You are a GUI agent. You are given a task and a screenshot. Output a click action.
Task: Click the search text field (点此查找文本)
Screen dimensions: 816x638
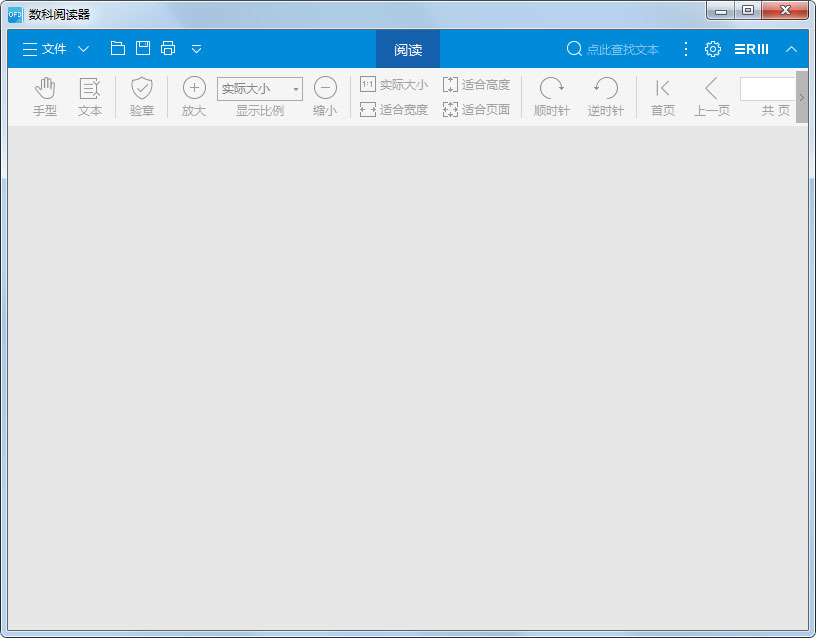(x=622, y=49)
